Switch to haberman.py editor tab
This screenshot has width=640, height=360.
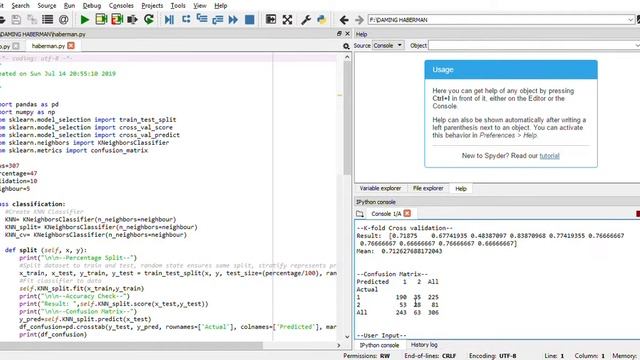click(x=48, y=46)
